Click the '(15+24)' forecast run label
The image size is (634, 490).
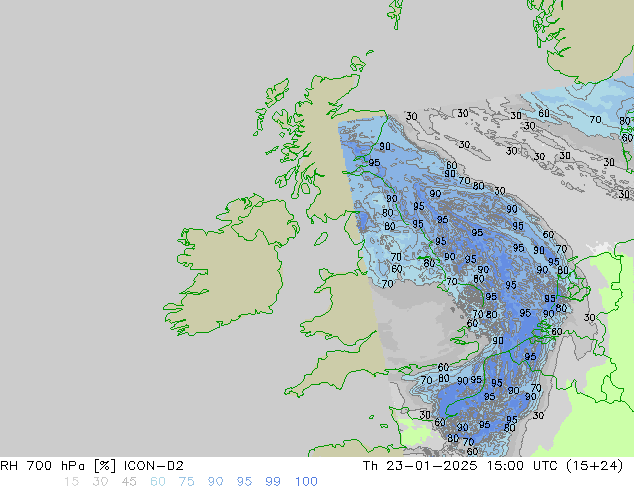pos(595,466)
